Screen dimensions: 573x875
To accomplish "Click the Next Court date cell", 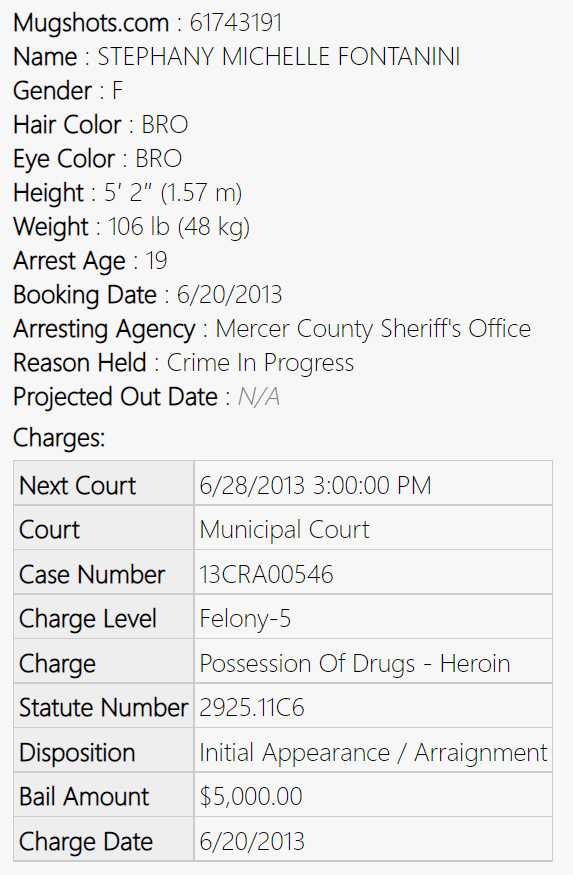I will (373, 483).
